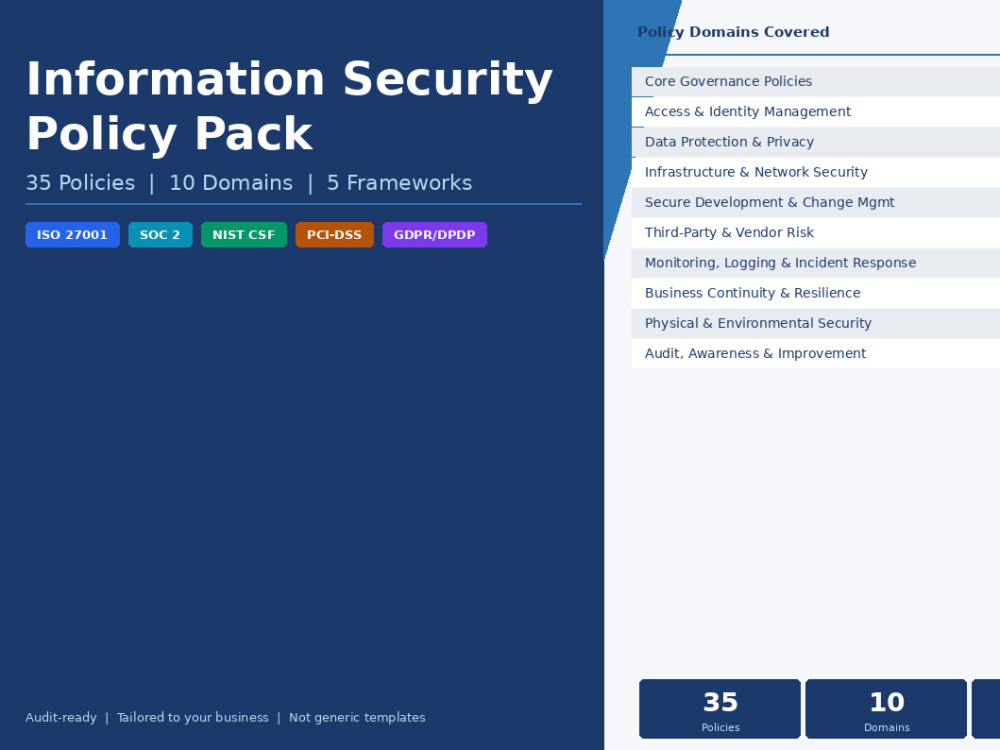Select the SOC 2 badge

click(160, 235)
